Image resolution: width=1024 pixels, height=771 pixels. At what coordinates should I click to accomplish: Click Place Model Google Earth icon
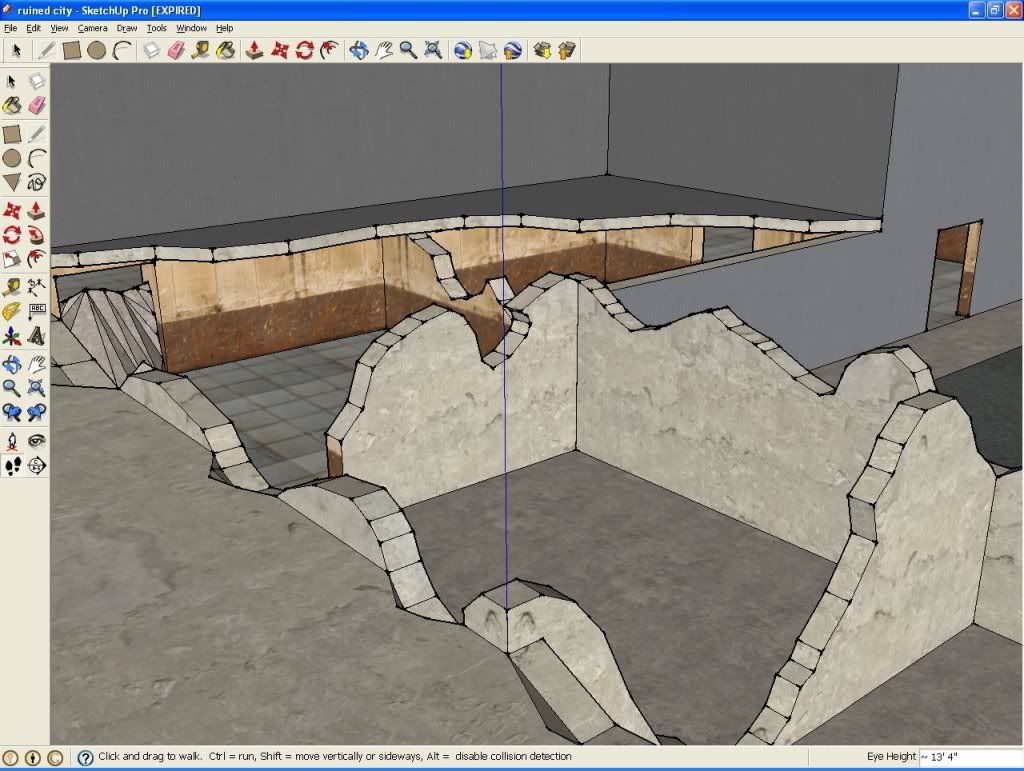point(513,50)
